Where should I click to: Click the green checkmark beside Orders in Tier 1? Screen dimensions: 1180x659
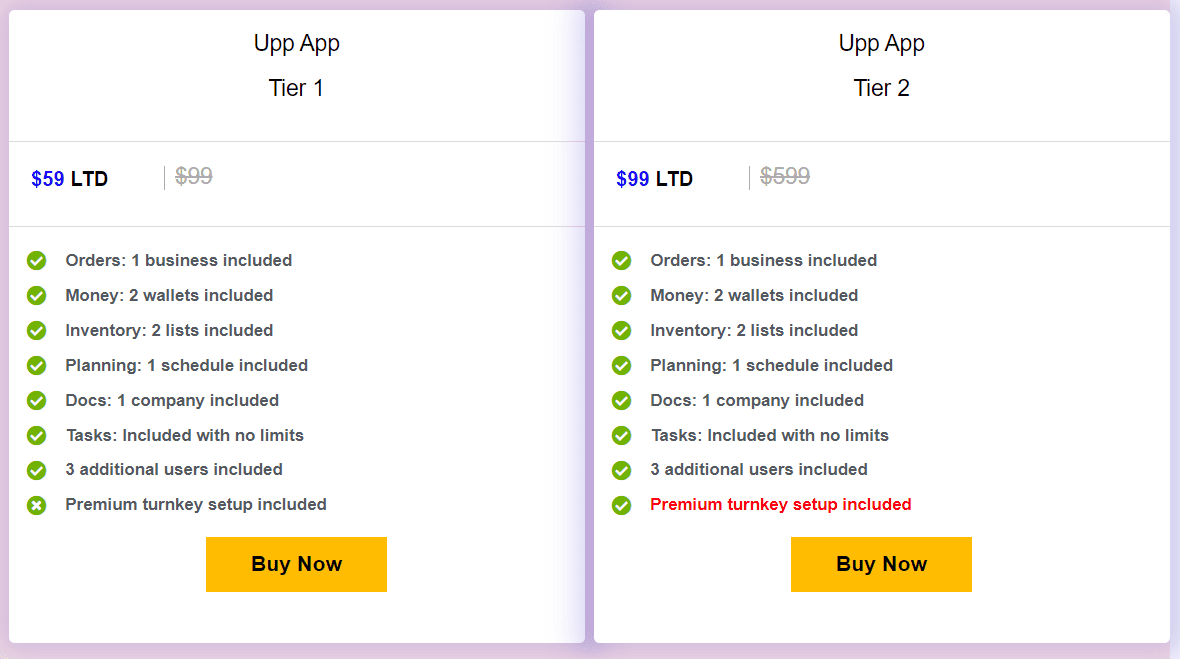[37, 260]
